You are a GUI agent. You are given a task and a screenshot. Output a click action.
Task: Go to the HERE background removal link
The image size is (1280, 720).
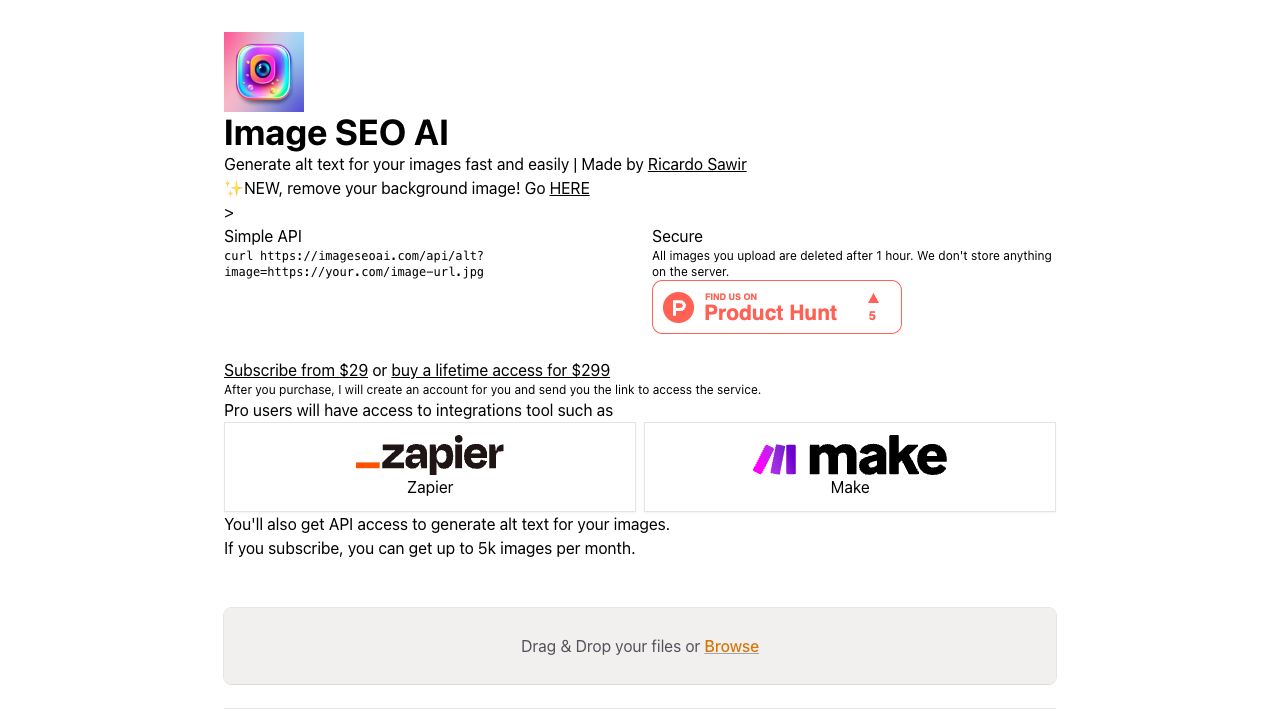click(x=569, y=188)
